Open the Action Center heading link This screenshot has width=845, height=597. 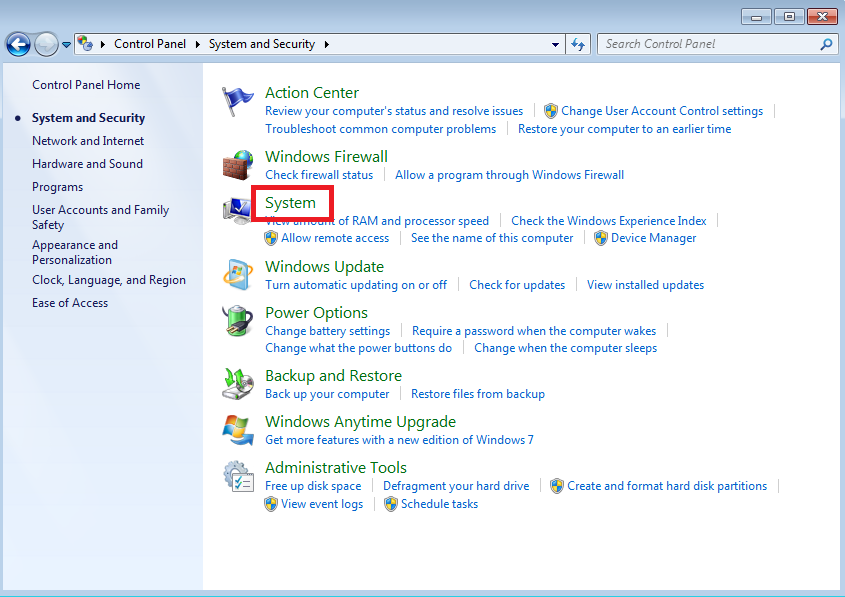tap(311, 93)
